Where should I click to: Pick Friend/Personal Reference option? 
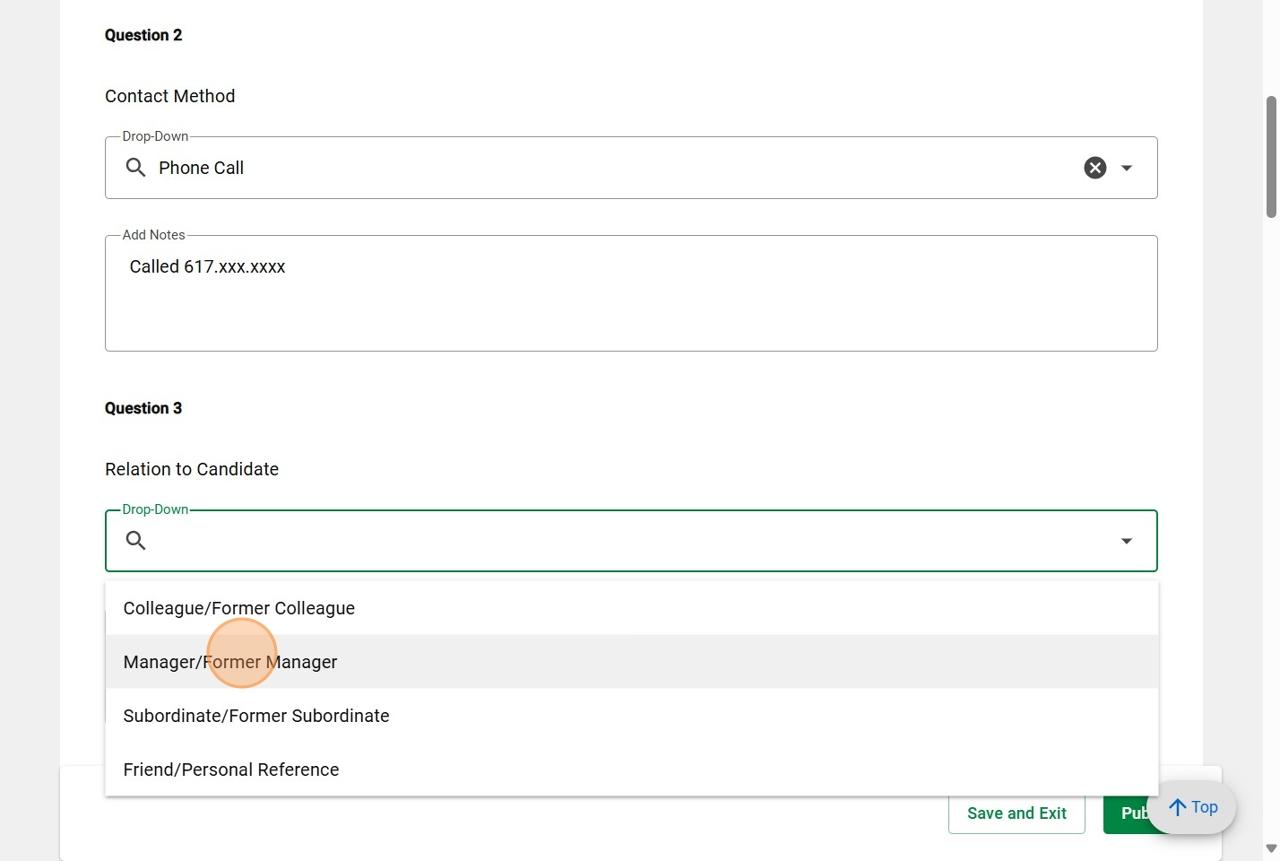click(231, 770)
